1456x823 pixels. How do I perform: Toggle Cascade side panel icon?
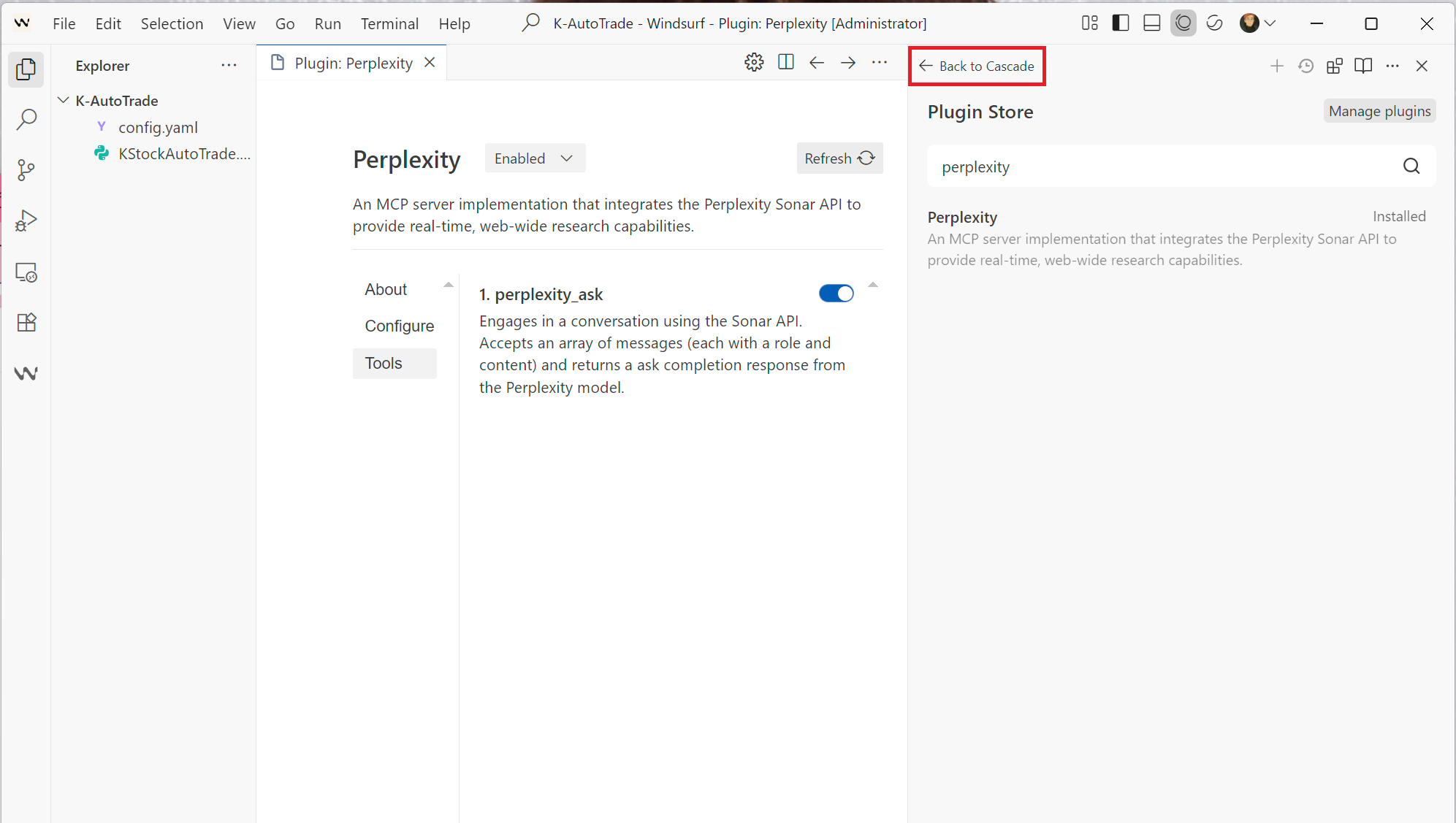pos(1184,23)
